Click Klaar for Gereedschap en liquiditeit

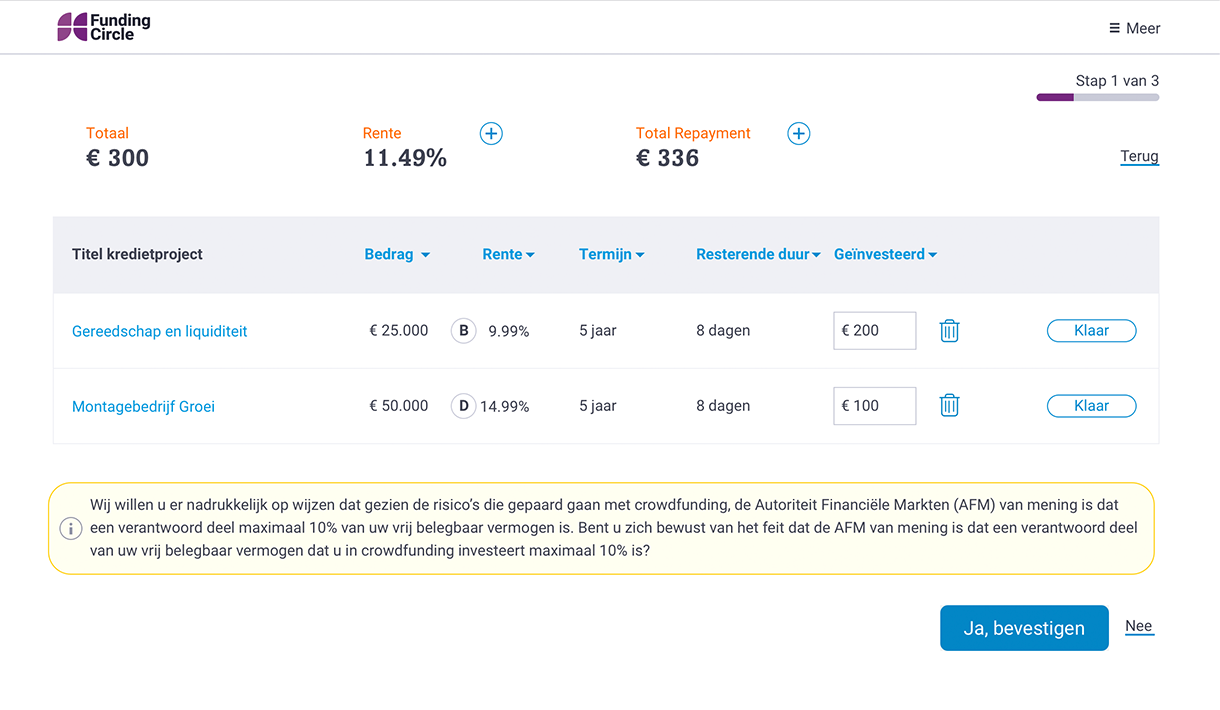coord(1091,331)
